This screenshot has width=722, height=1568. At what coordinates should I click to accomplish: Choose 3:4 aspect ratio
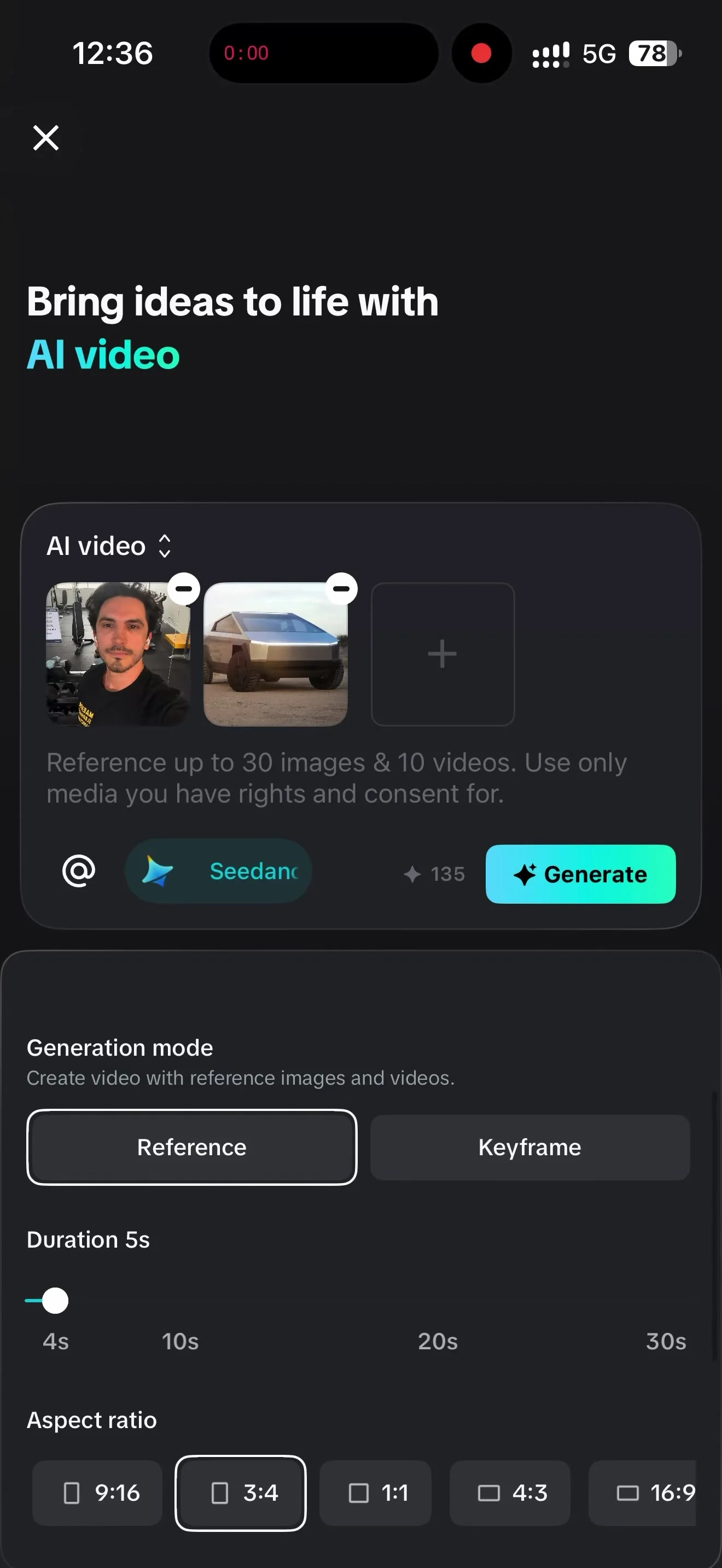pos(241,1493)
